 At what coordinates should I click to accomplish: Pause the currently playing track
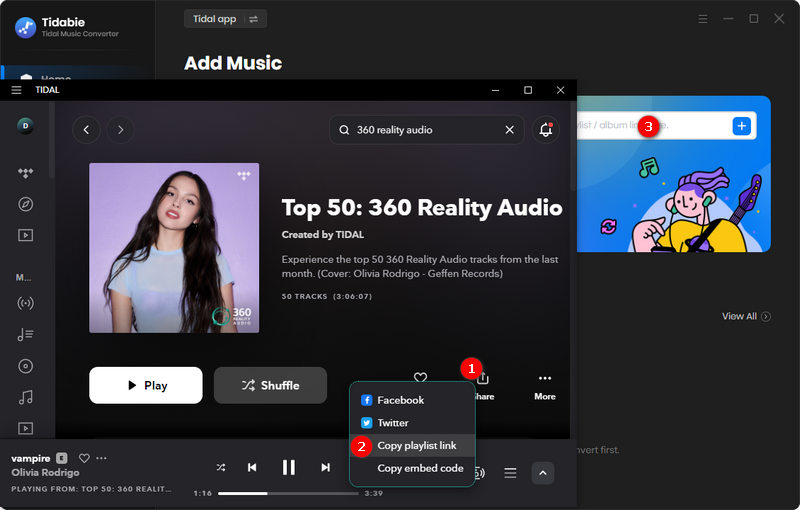[x=289, y=467]
